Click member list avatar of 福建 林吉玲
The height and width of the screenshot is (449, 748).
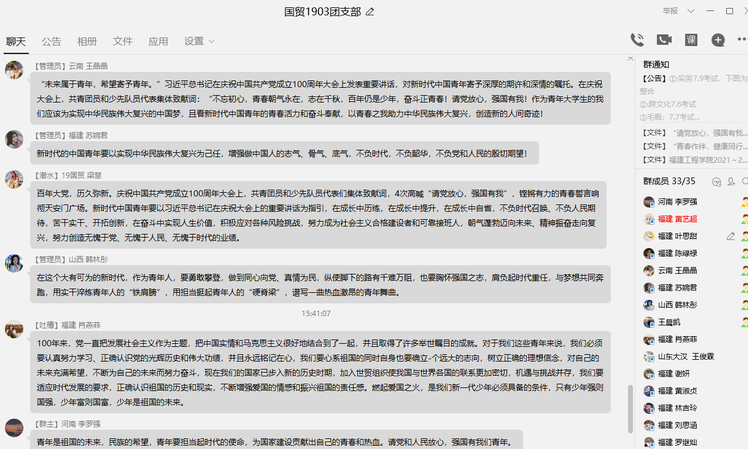(x=649, y=408)
